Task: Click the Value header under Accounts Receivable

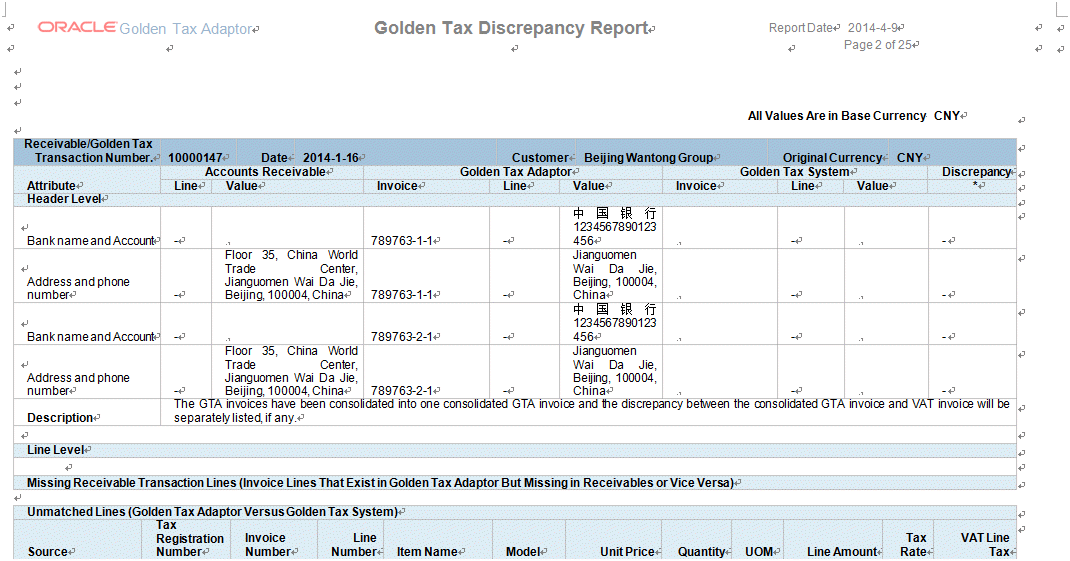Action: coord(242,186)
